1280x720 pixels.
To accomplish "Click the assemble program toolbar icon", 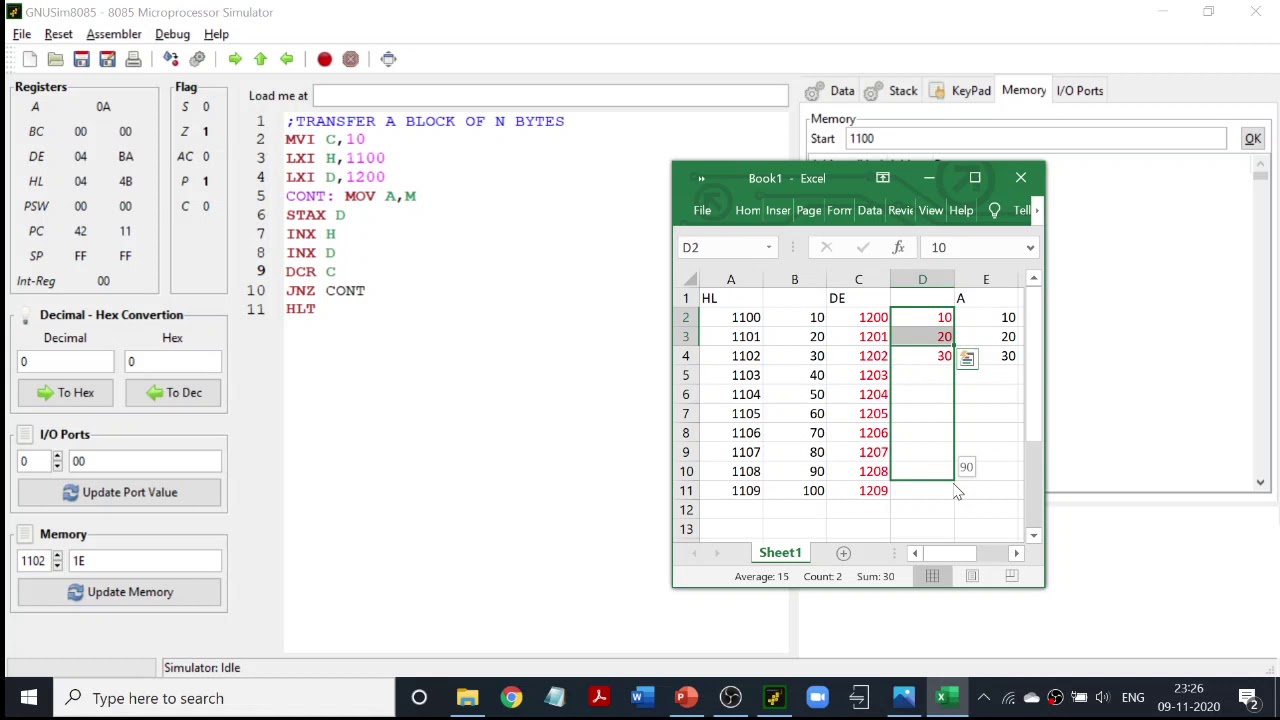I will 171,59.
